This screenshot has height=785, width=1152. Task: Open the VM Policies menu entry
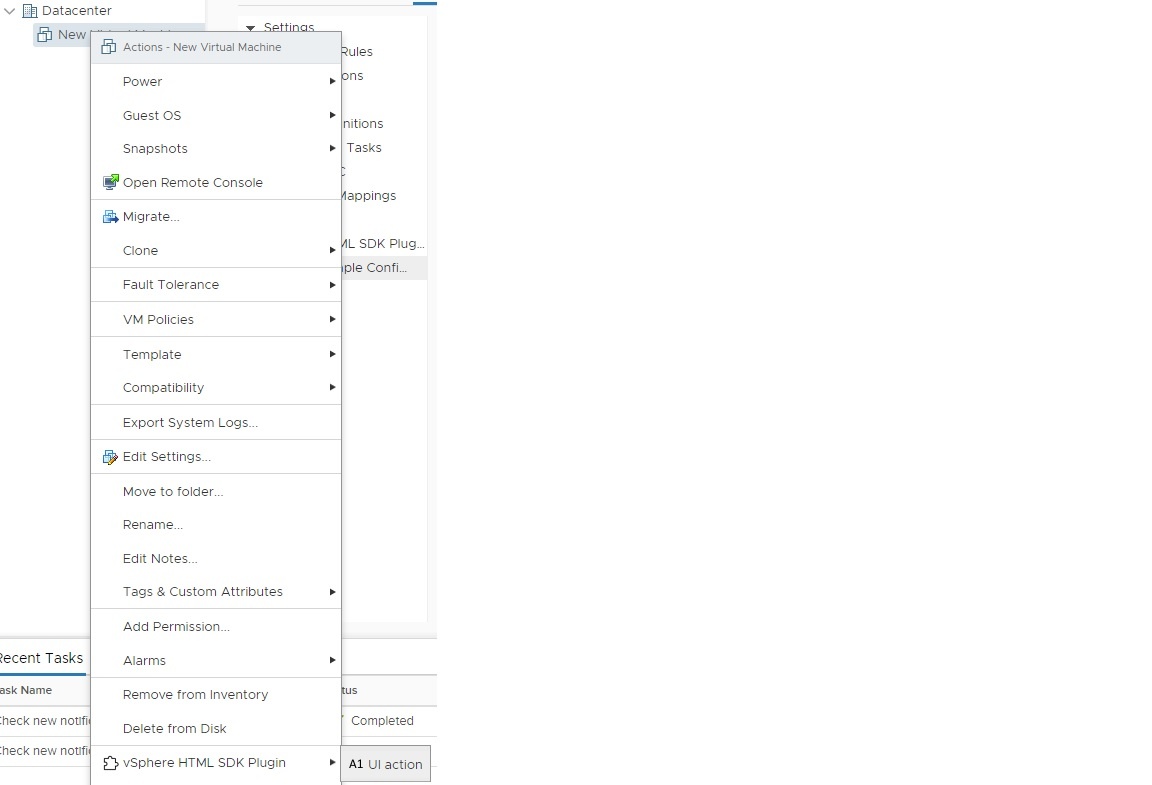coord(216,320)
